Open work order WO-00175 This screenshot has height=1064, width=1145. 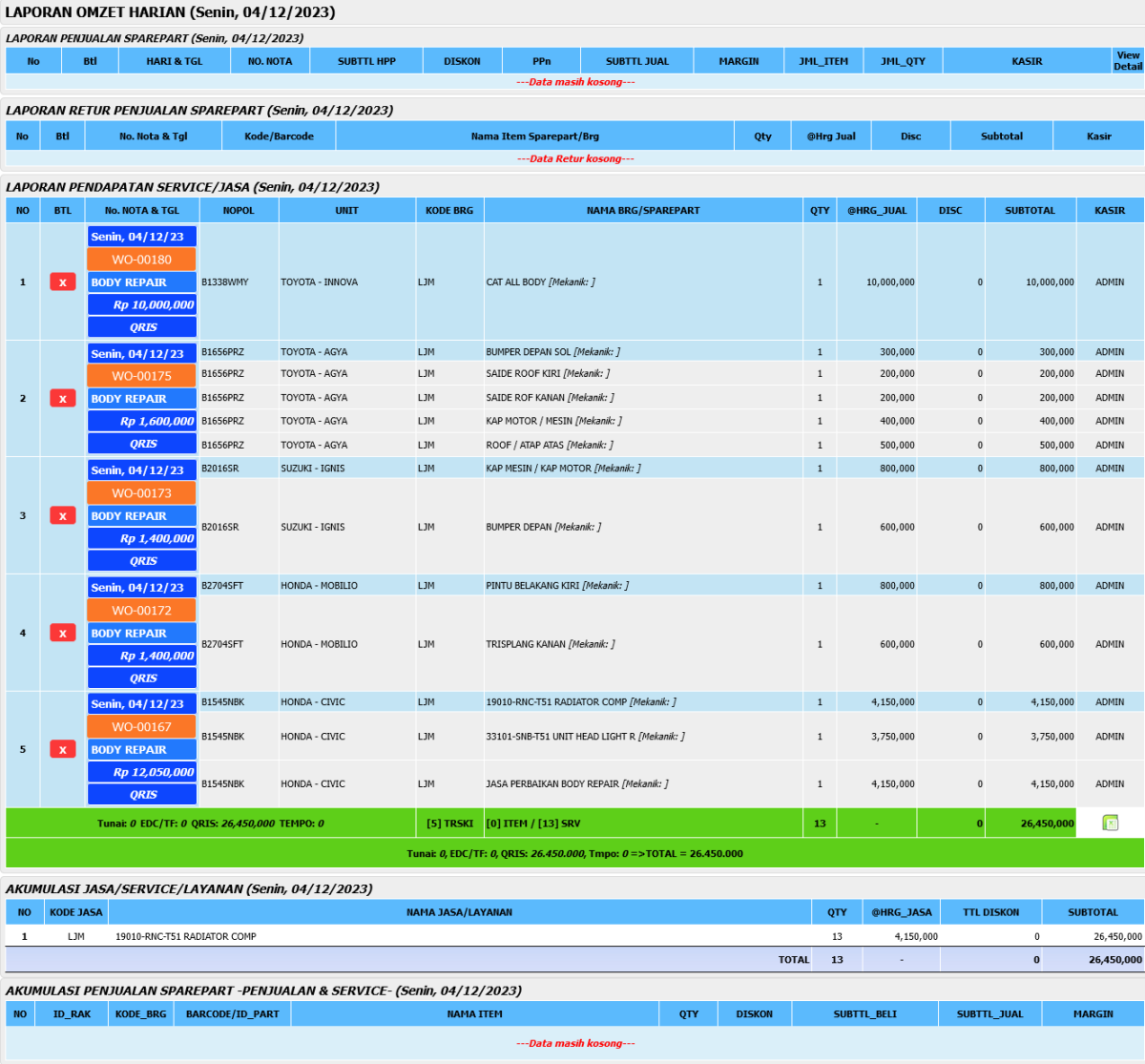[141, 376]
